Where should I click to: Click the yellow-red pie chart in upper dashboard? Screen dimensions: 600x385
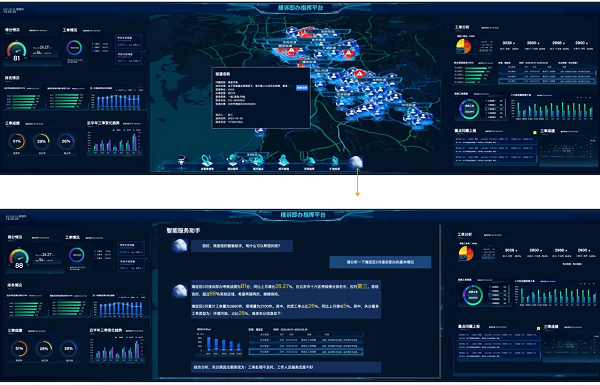pos(463,46)
